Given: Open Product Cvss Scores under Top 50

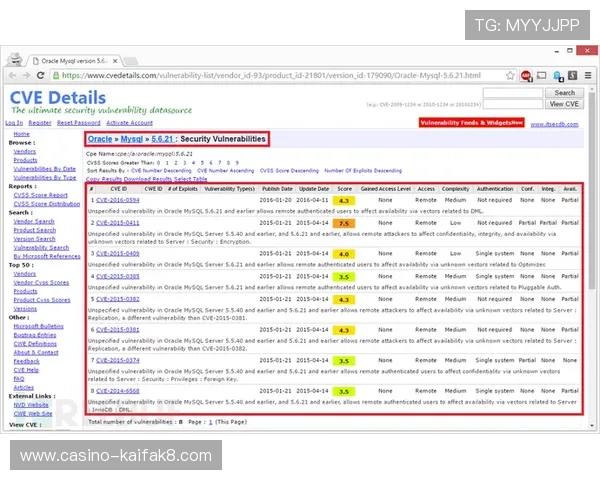Looking at the screenshot, I should tap(42, 300).
